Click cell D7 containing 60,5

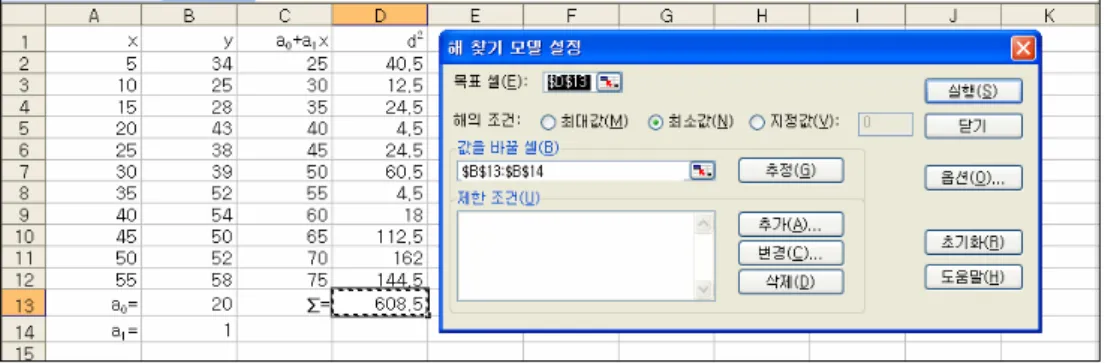click(380, 172)
